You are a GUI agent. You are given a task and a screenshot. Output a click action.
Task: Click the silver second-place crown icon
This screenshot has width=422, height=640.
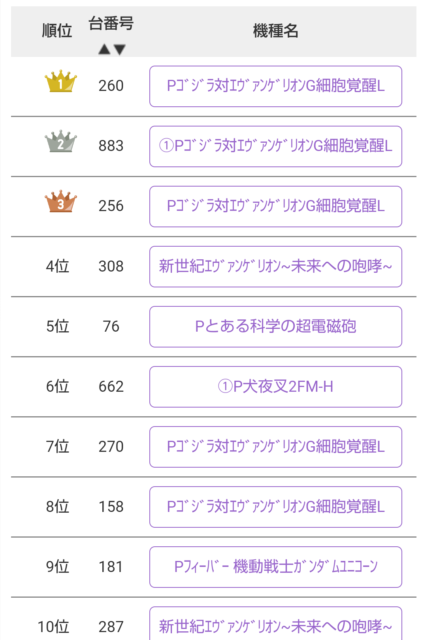(x=61, y=141)
